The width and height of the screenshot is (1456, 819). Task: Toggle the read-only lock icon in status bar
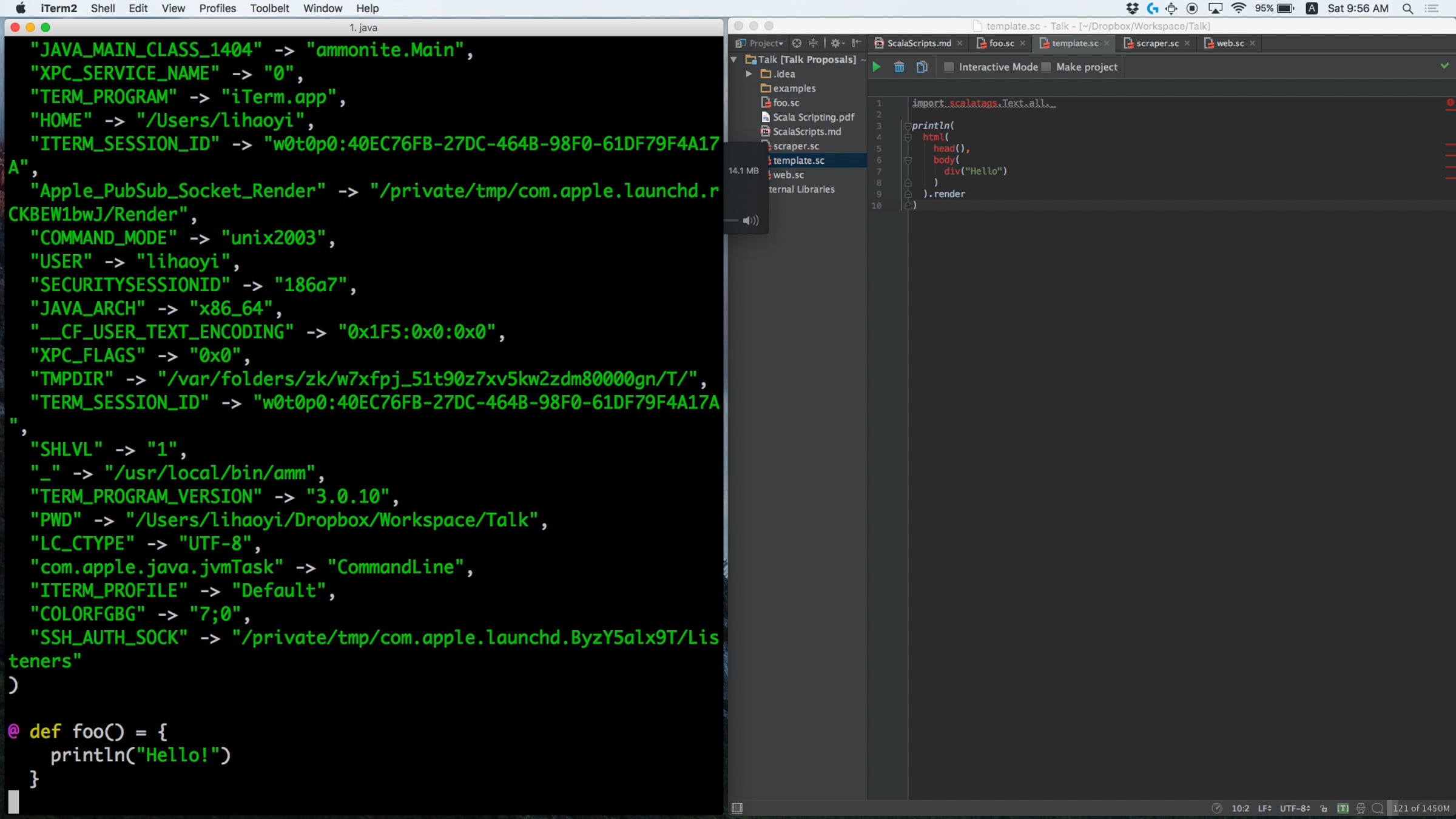pos(1324,808)
